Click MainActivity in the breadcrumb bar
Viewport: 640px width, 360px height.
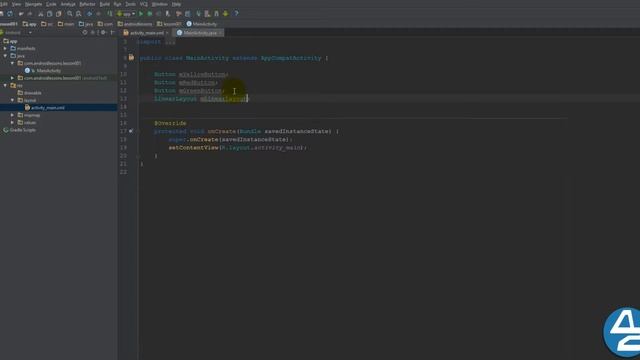click(x=202, y=24)
